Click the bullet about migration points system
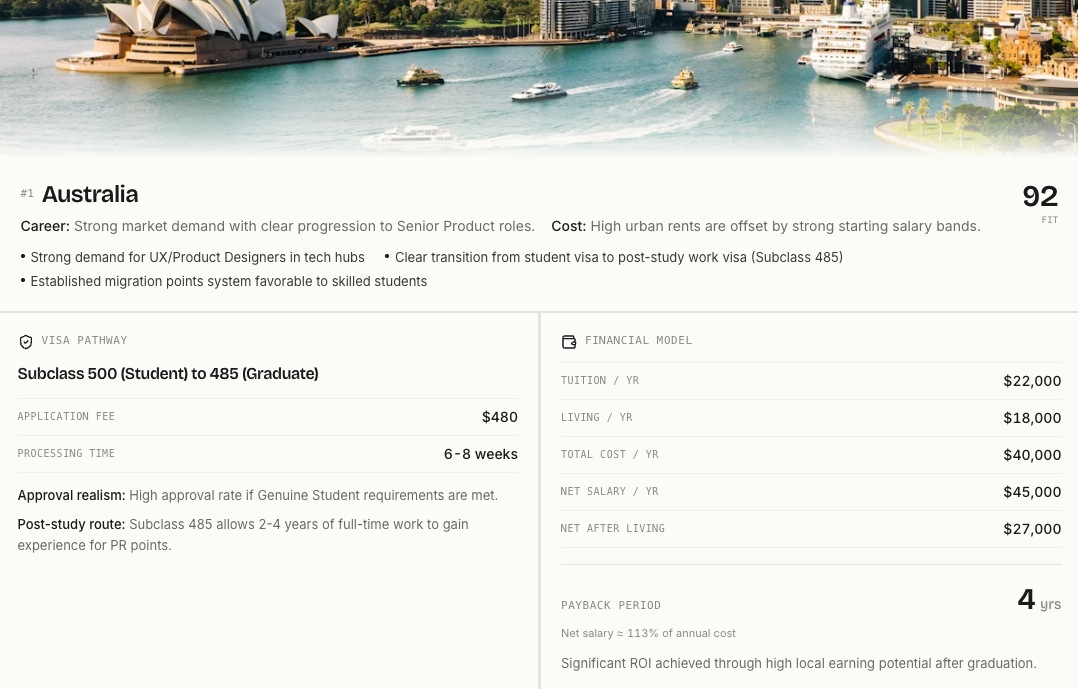Screen dimensions: 1078x689 pos(224,281)
